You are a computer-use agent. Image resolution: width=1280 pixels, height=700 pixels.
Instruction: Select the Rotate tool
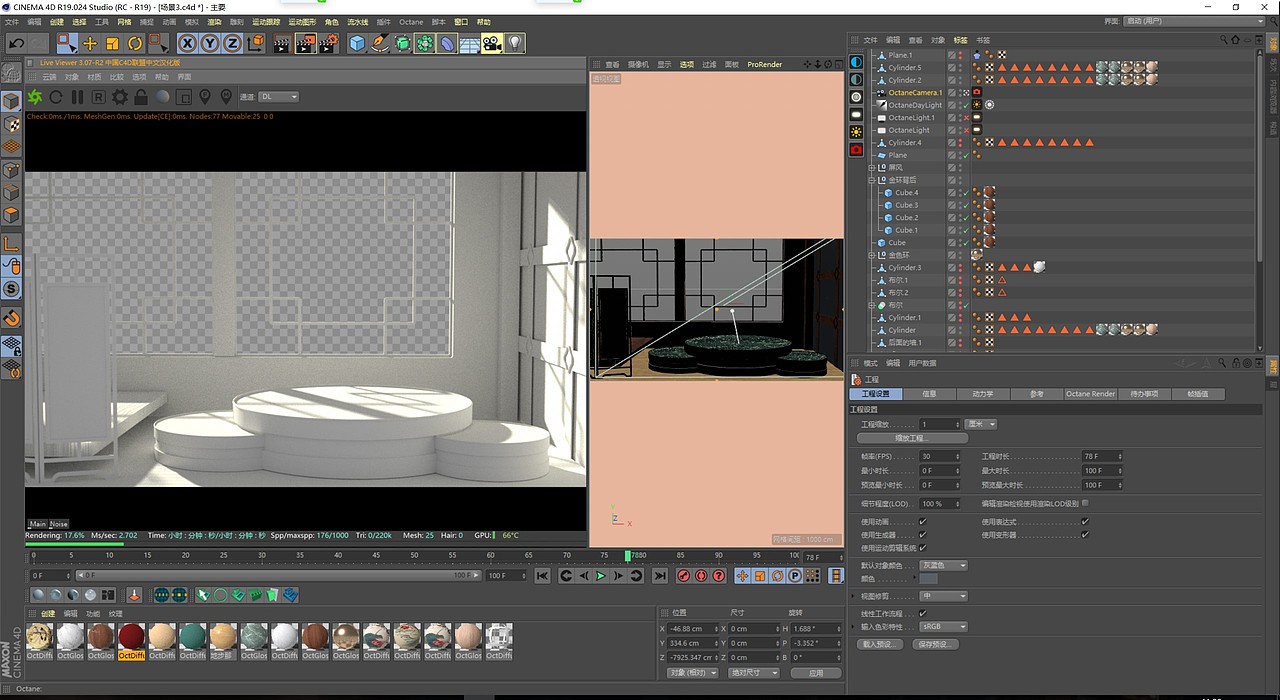[x=134, y=43]
